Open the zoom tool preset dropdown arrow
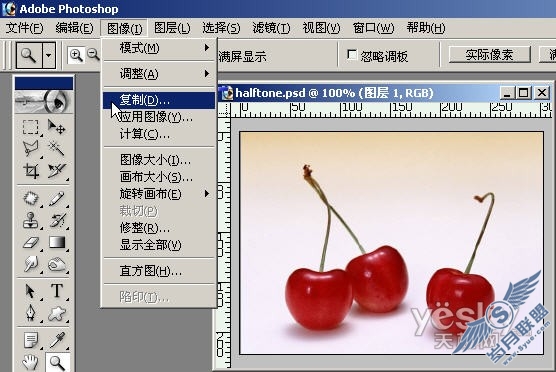Screen dimensions: 556x372 49,55
